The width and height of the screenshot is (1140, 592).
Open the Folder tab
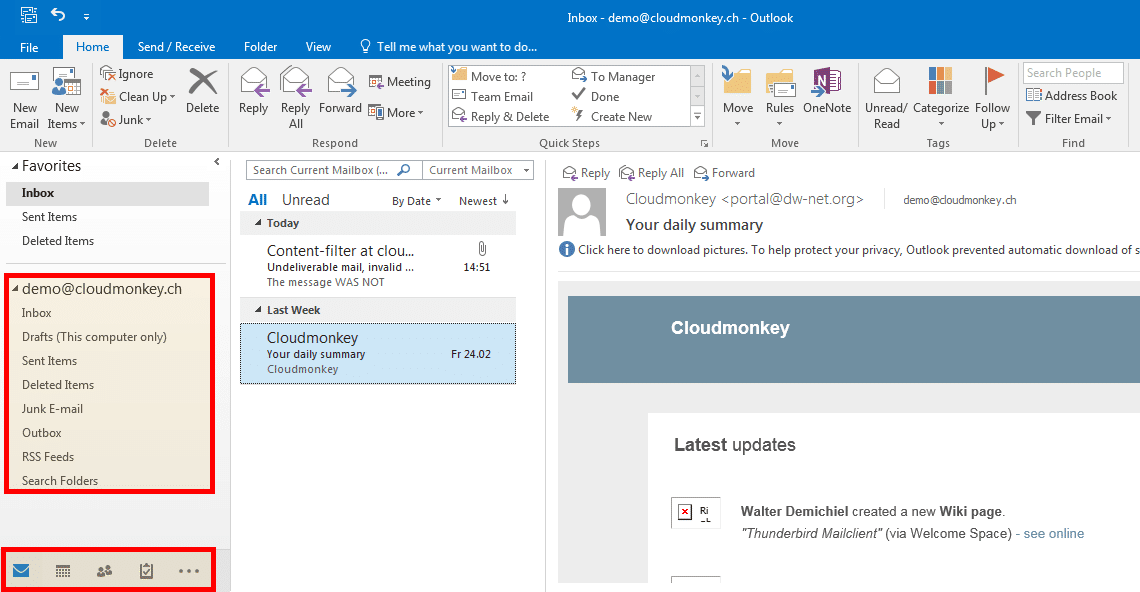tap(260, 47)
